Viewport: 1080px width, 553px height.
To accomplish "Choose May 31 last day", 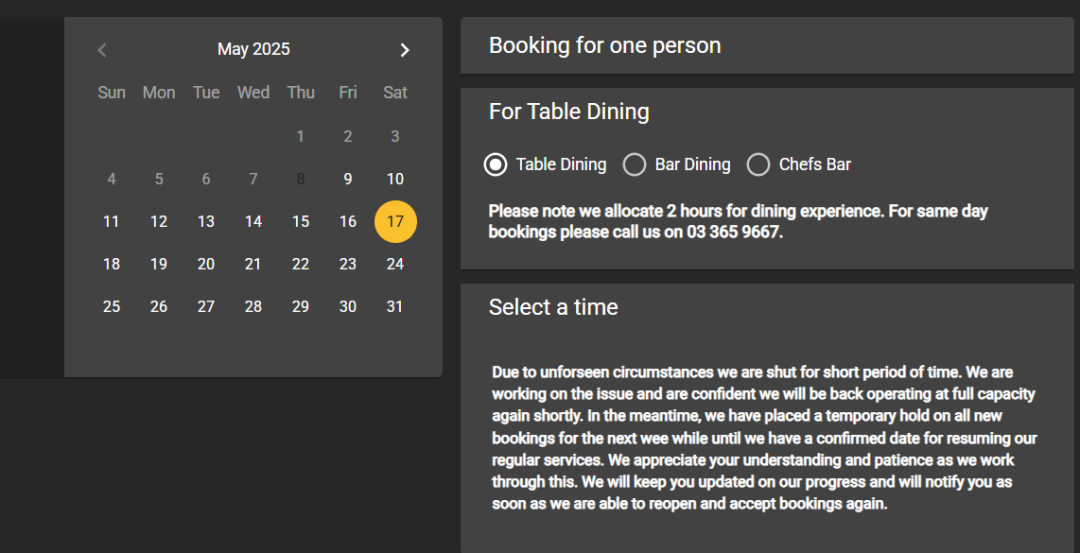I will tap(395, 307).
